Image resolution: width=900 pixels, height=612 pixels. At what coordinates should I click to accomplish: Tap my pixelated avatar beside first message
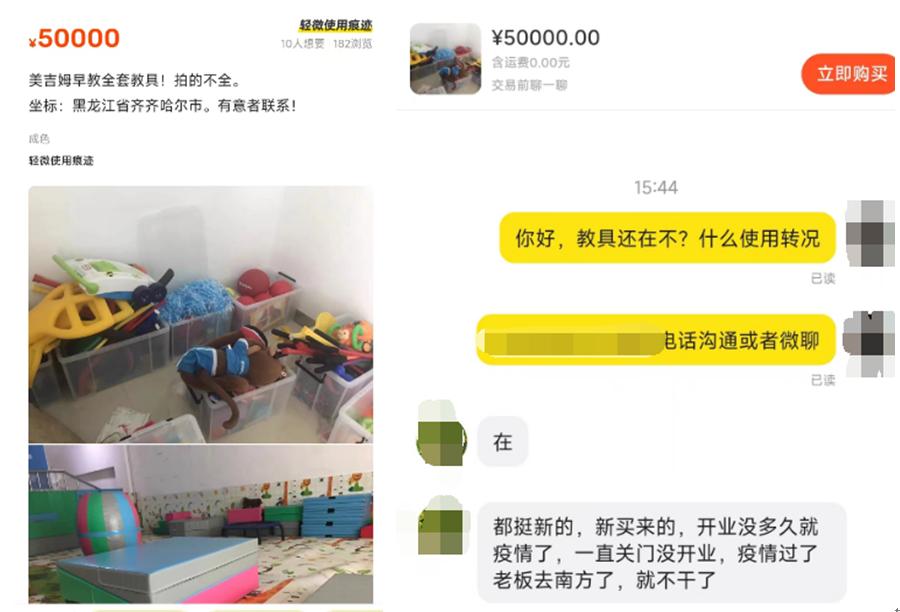tap(870, 233)
